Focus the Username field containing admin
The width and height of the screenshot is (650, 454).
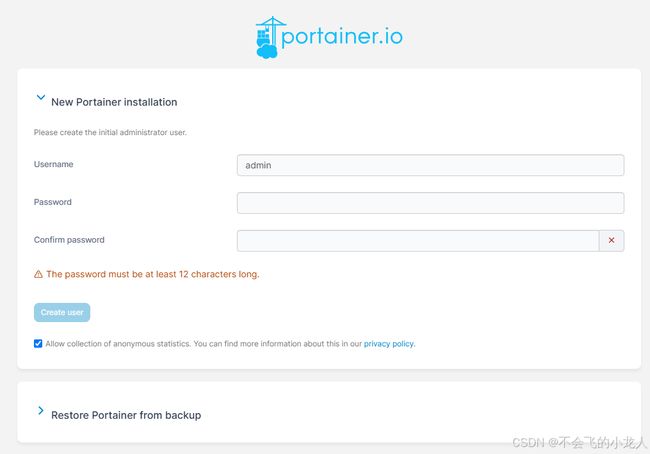(430, 165)
